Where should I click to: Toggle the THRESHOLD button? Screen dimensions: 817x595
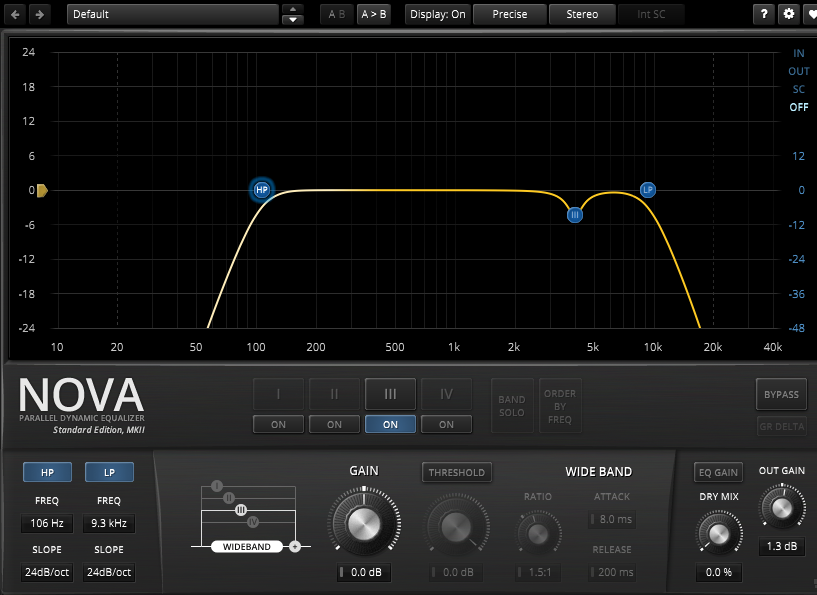point(456,473)
